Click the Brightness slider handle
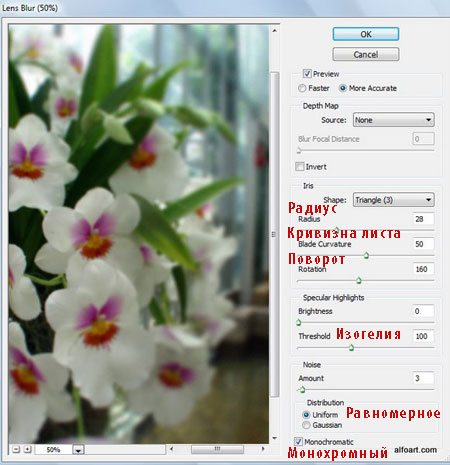Image resolution: width=450 pixels, height=465 pixels. [299, 322]
